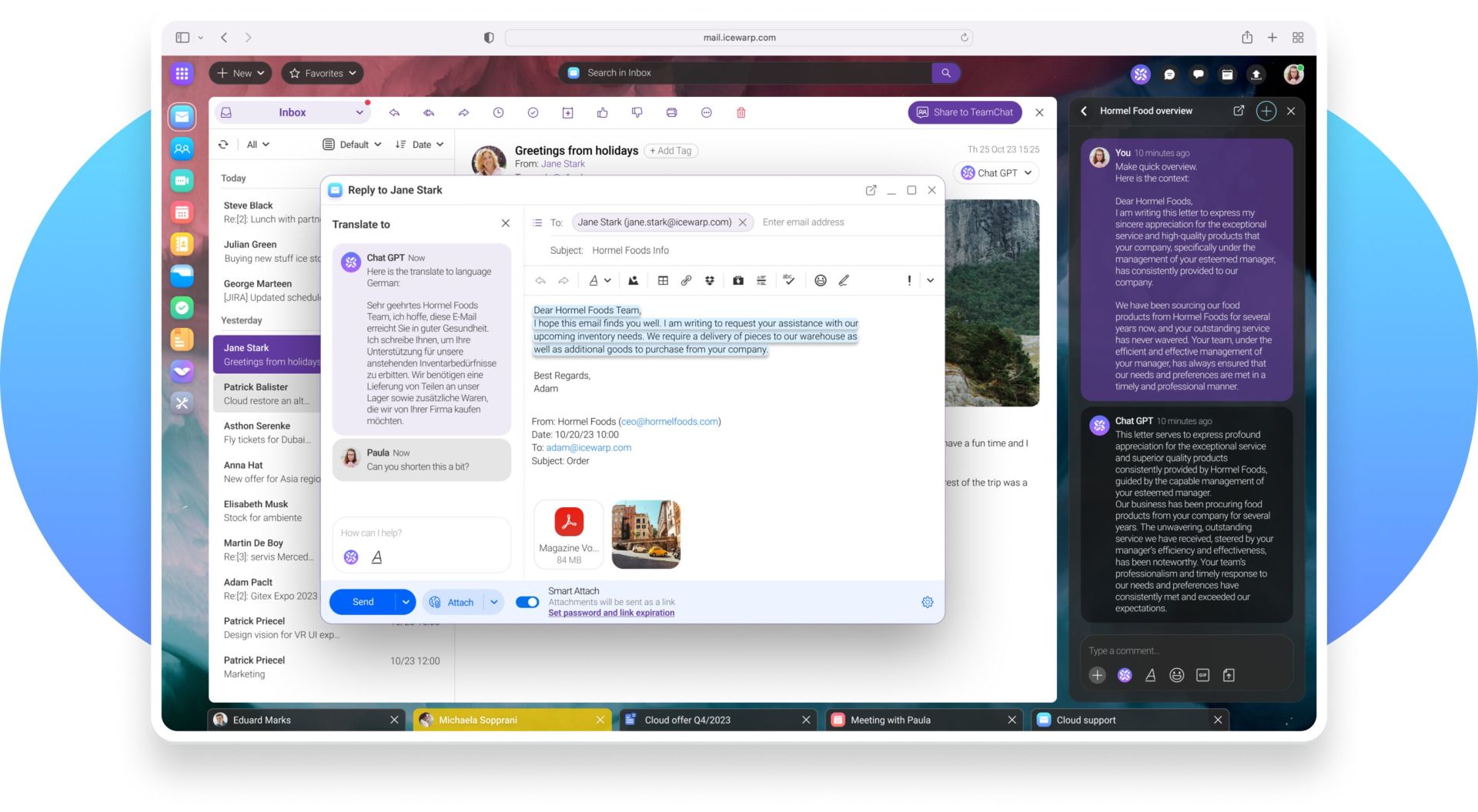
Task: Insert emoji in reply compose toolbar
Action: pos(820,281)
